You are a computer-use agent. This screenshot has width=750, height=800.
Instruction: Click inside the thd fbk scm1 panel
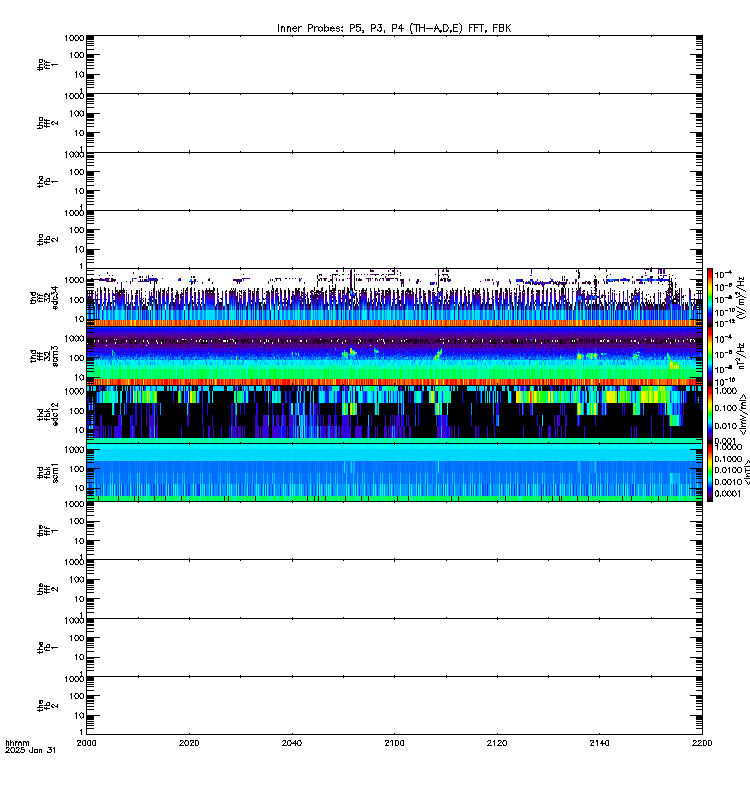(394, 472)
